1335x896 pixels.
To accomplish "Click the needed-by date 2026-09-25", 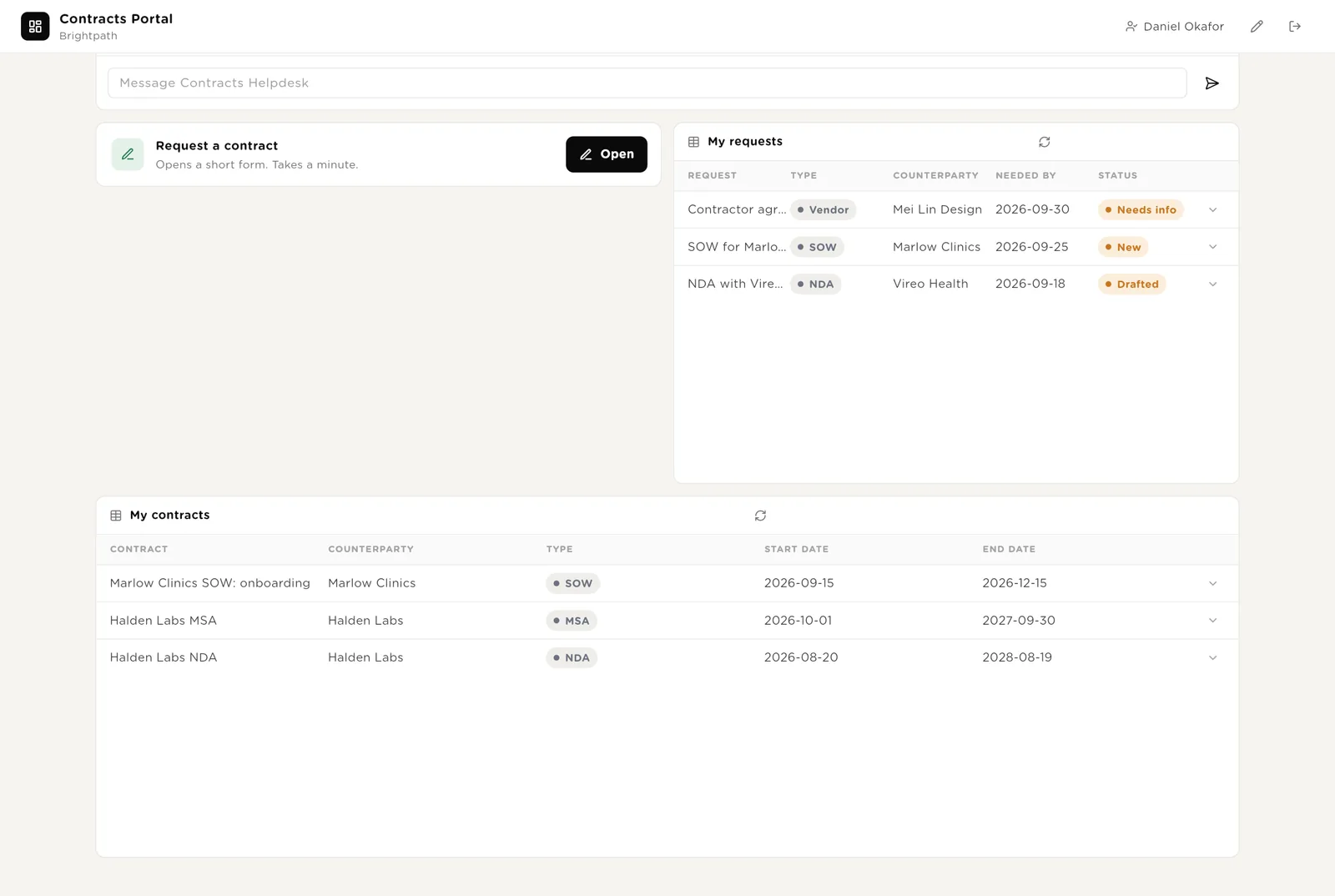I will tap(1031, 247).
